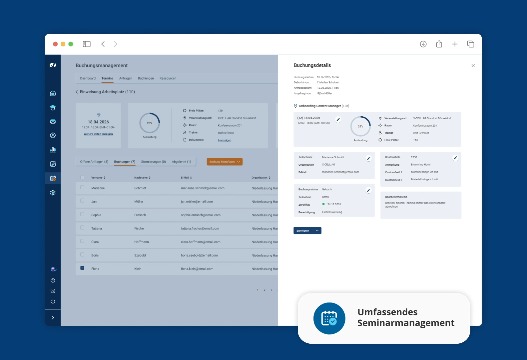Select the highlighted calendar booking sidebar icon
Screen dimensions: 527x360
(53, 178)
